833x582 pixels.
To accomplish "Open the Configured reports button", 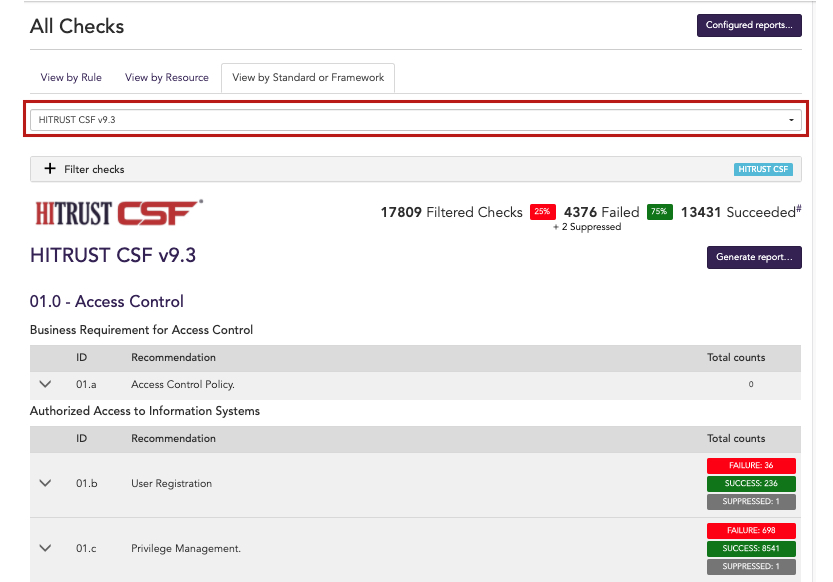I will point(749,25).
